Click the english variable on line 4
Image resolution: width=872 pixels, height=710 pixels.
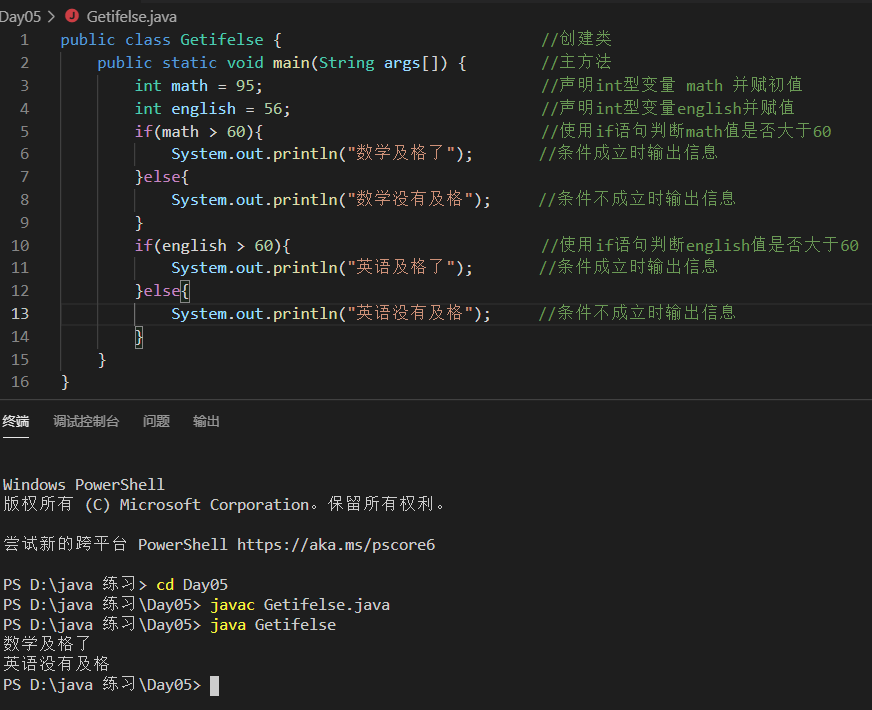click(204, 109)
